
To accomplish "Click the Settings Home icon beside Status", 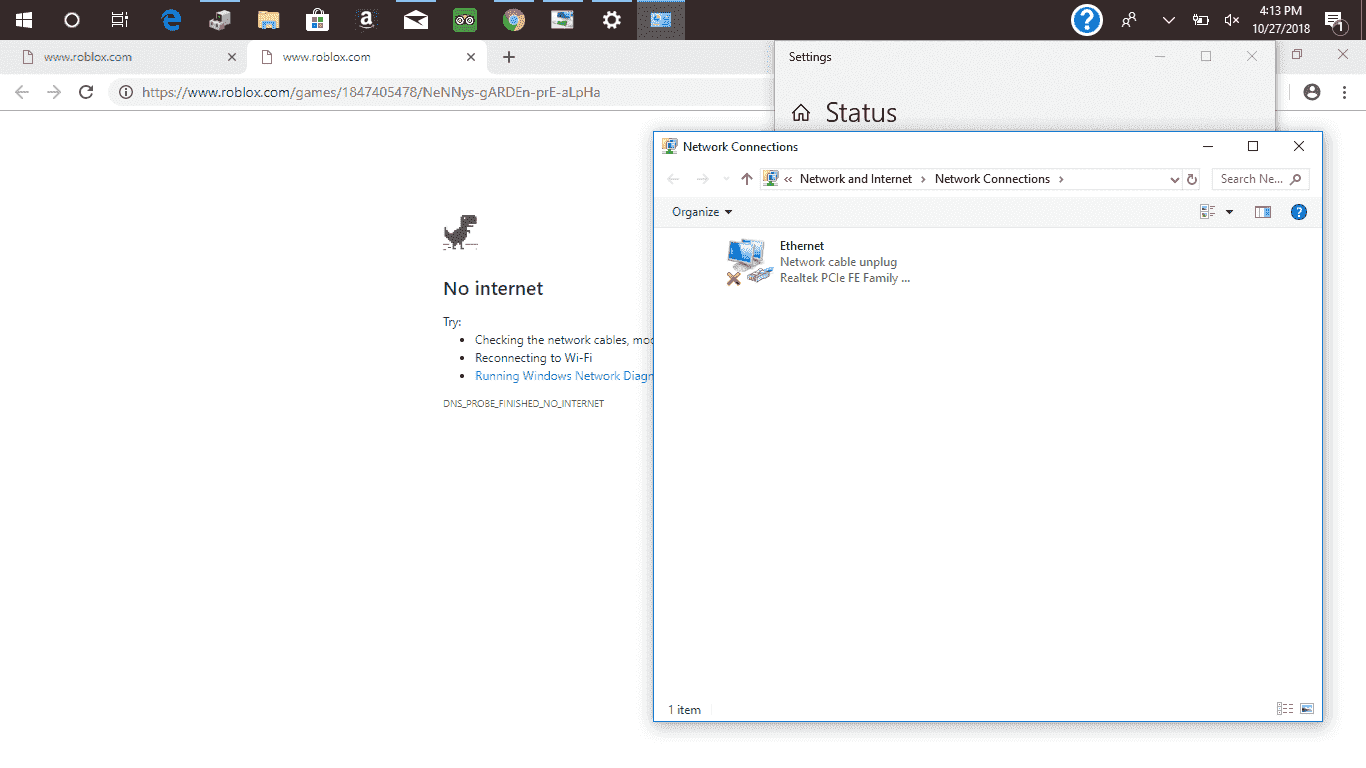I will 801,114.
